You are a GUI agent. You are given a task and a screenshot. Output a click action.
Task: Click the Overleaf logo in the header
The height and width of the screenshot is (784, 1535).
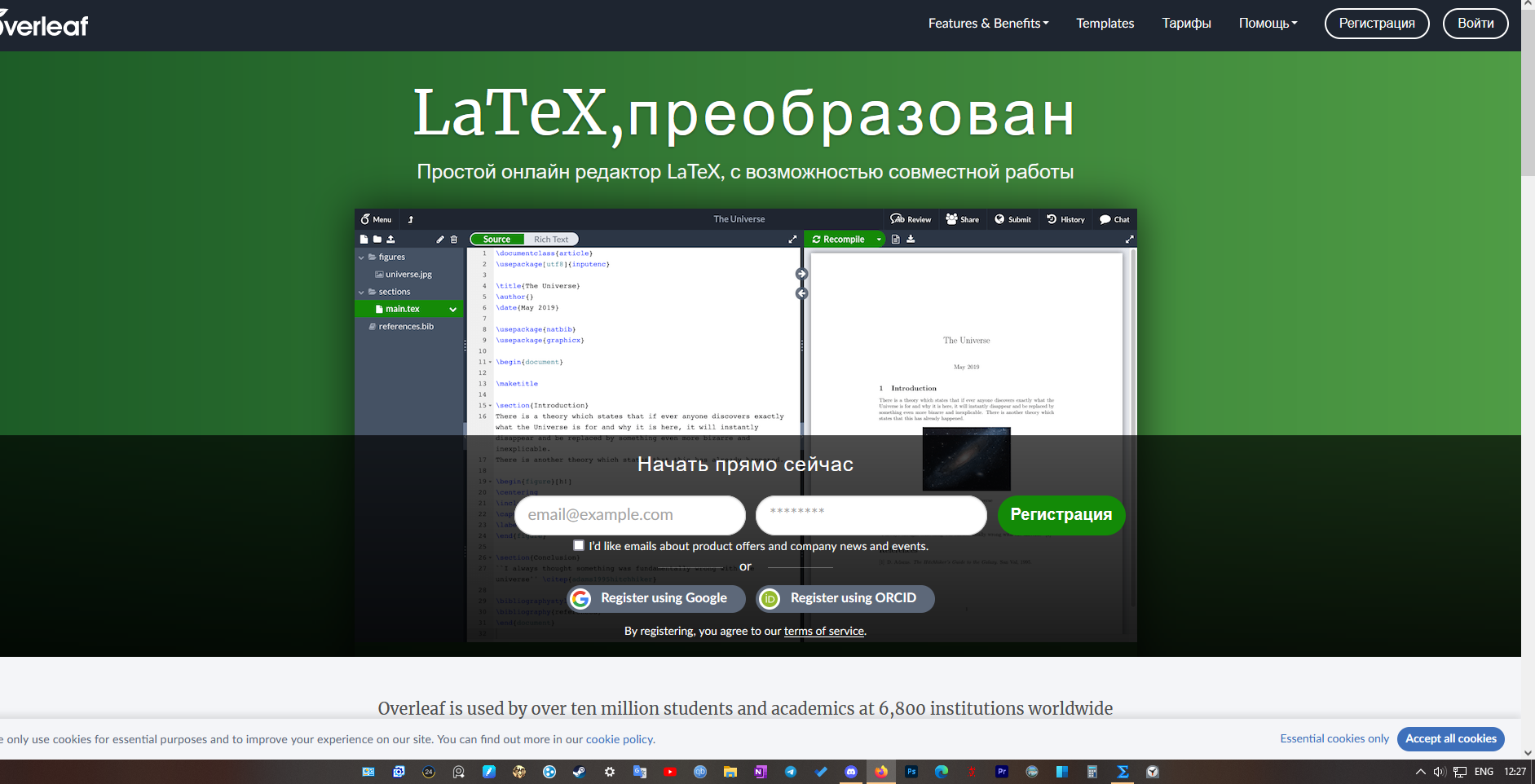44,24
